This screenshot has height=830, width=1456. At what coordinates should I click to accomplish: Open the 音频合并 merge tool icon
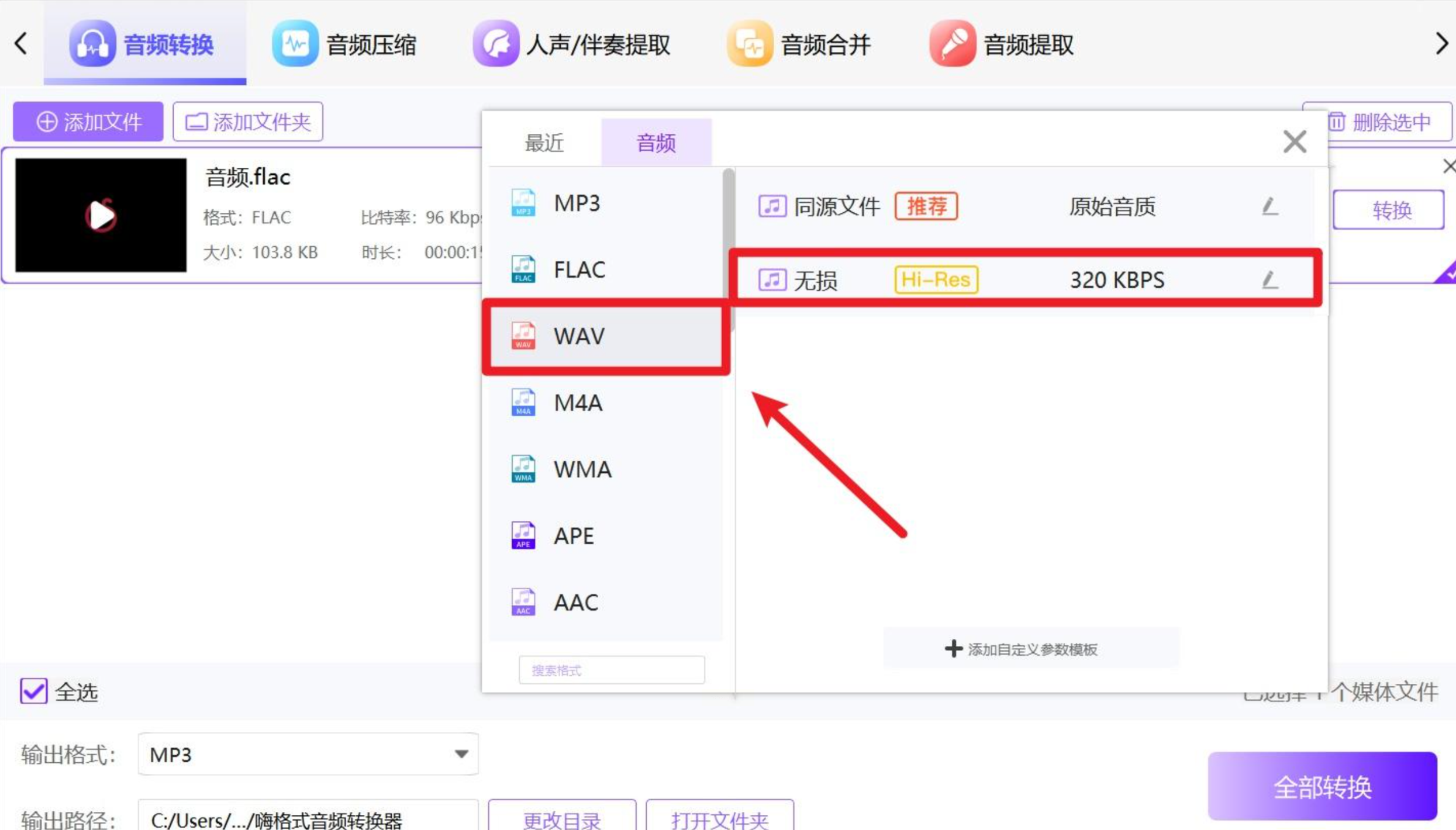coord(750,44)
